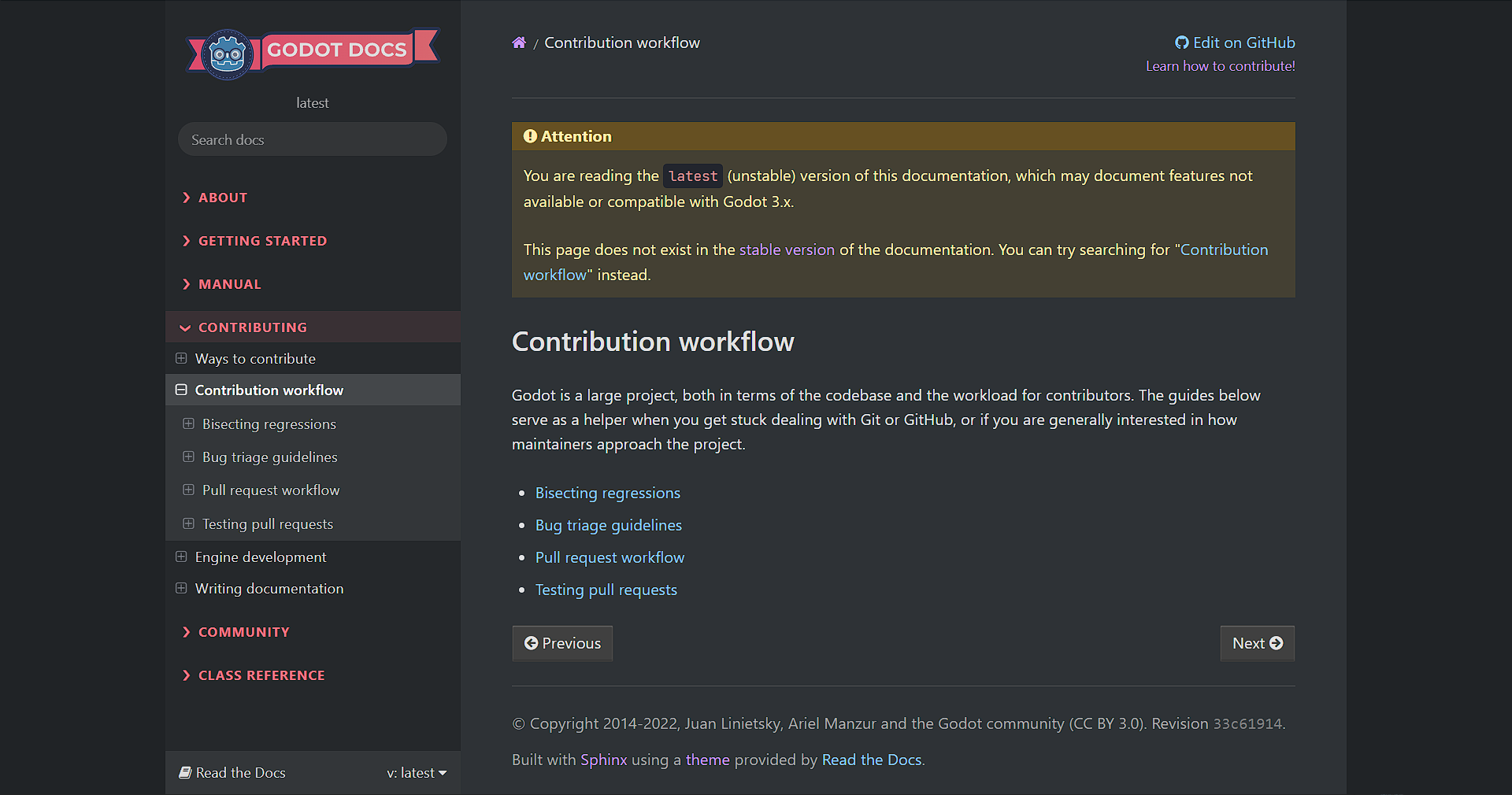
Task: Expand the Bug triage guidelines plus icon
Action: pyautogui.click(x=188, y=457)
